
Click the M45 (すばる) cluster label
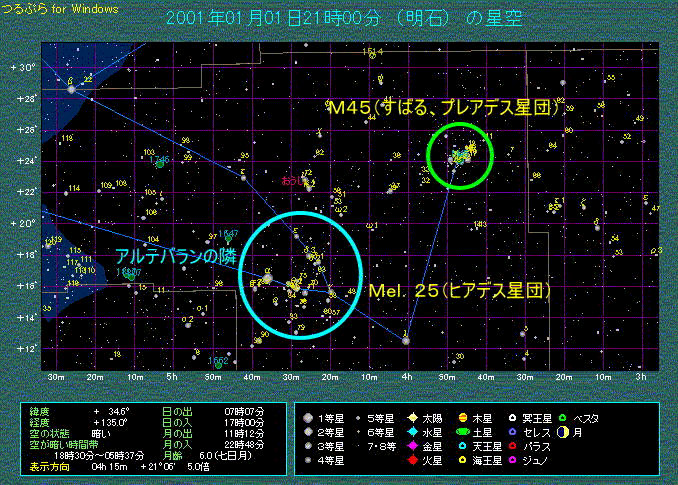pos(442,107)
